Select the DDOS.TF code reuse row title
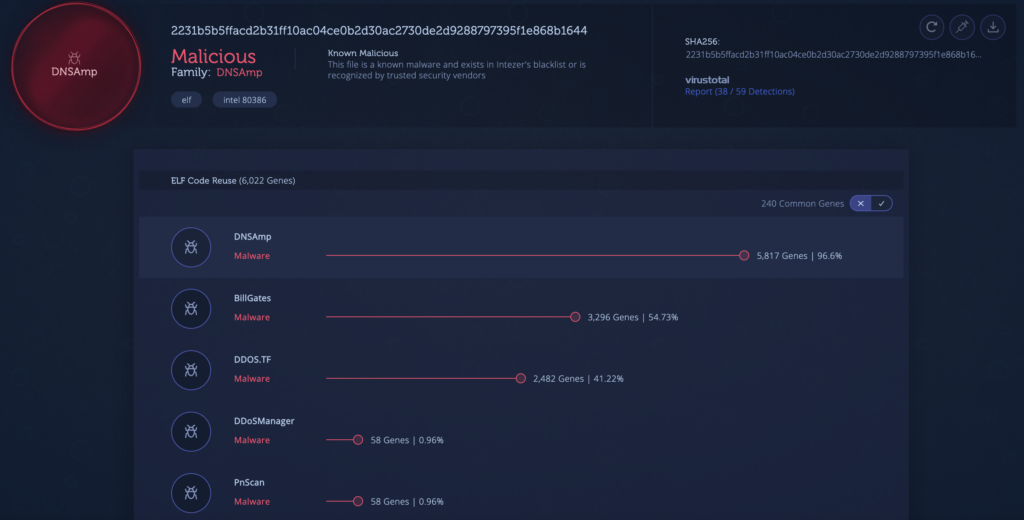 [252, 359]
